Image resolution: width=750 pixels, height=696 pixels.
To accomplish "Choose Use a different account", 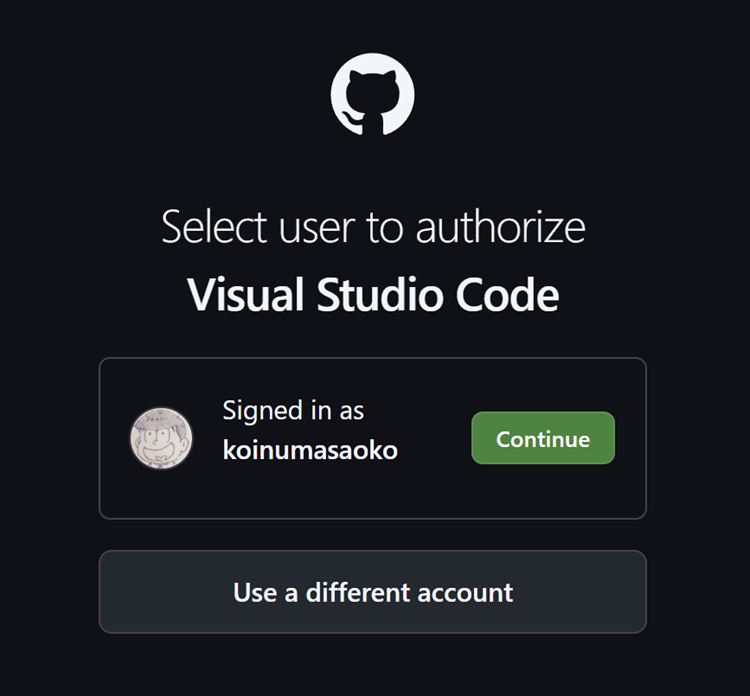I will 373,592.
